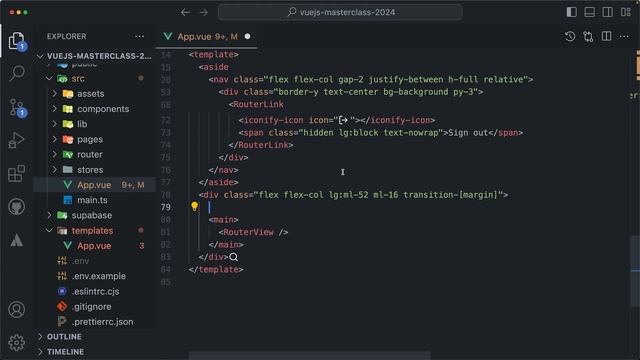Image resolution: width=640 pixels, height=360 pixels.
Task: Open the .gitignore file
Action: [94, 307]
